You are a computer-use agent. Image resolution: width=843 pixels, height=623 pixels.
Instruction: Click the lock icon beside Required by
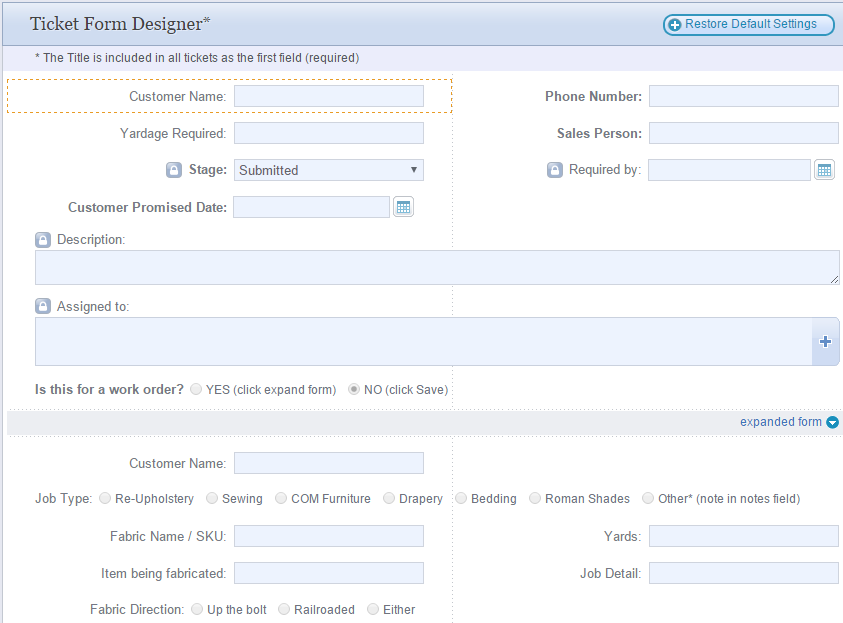555,169
